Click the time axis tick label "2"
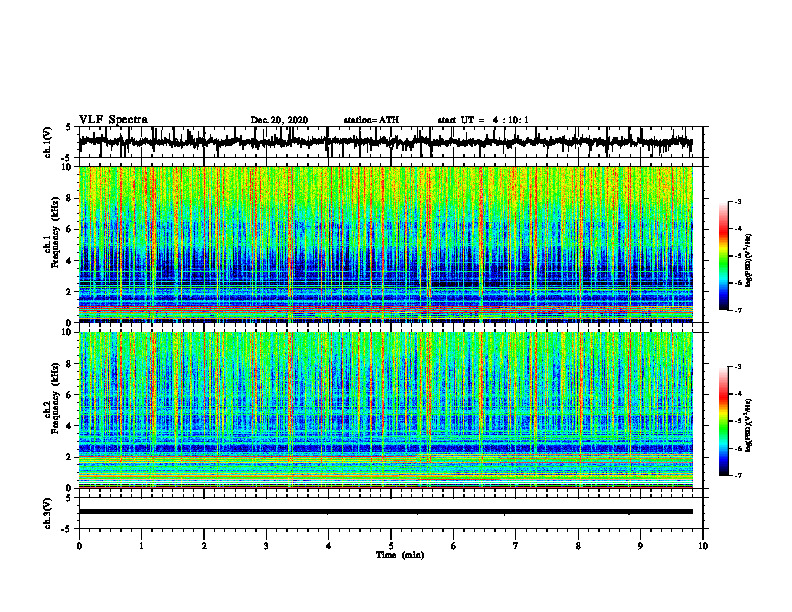The height and width of the screenshot is (612, 792). pos(204,546)
